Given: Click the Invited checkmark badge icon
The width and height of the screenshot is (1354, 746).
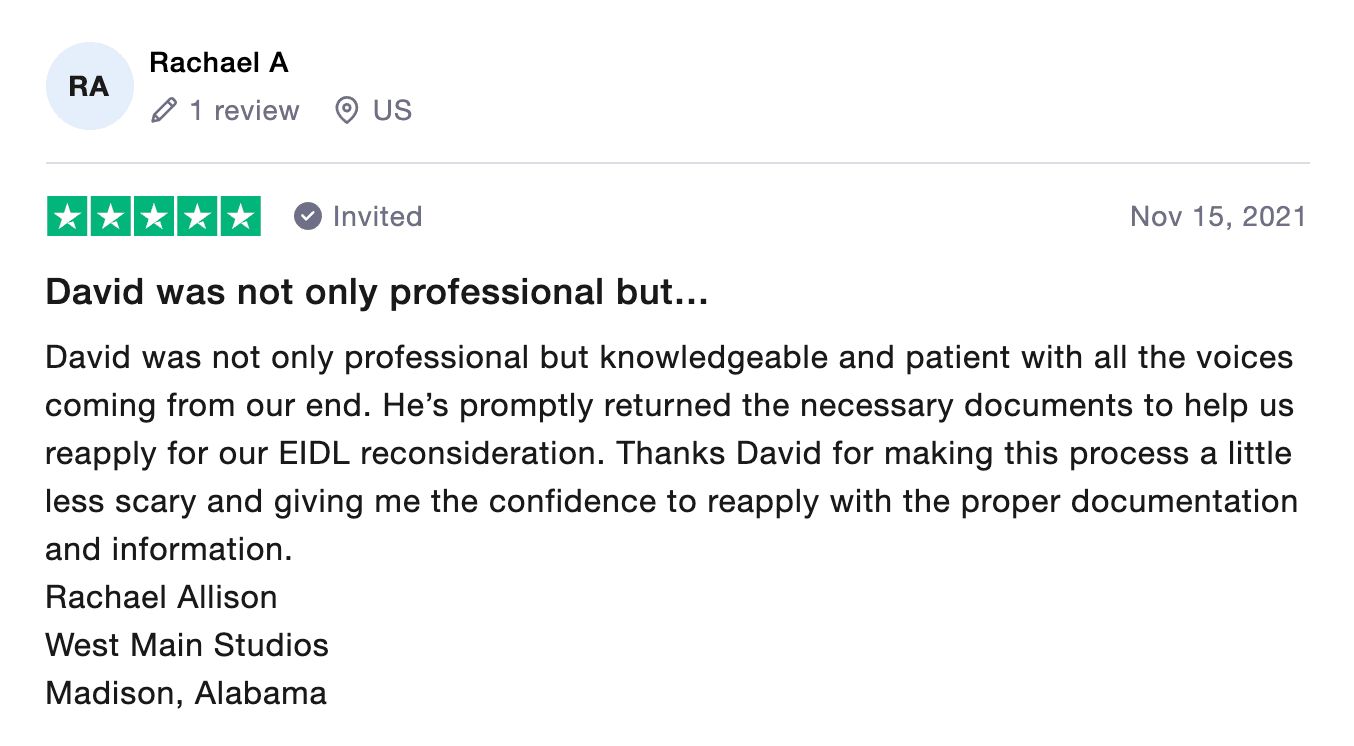Looking at the screenshot, I should point(308,216).
